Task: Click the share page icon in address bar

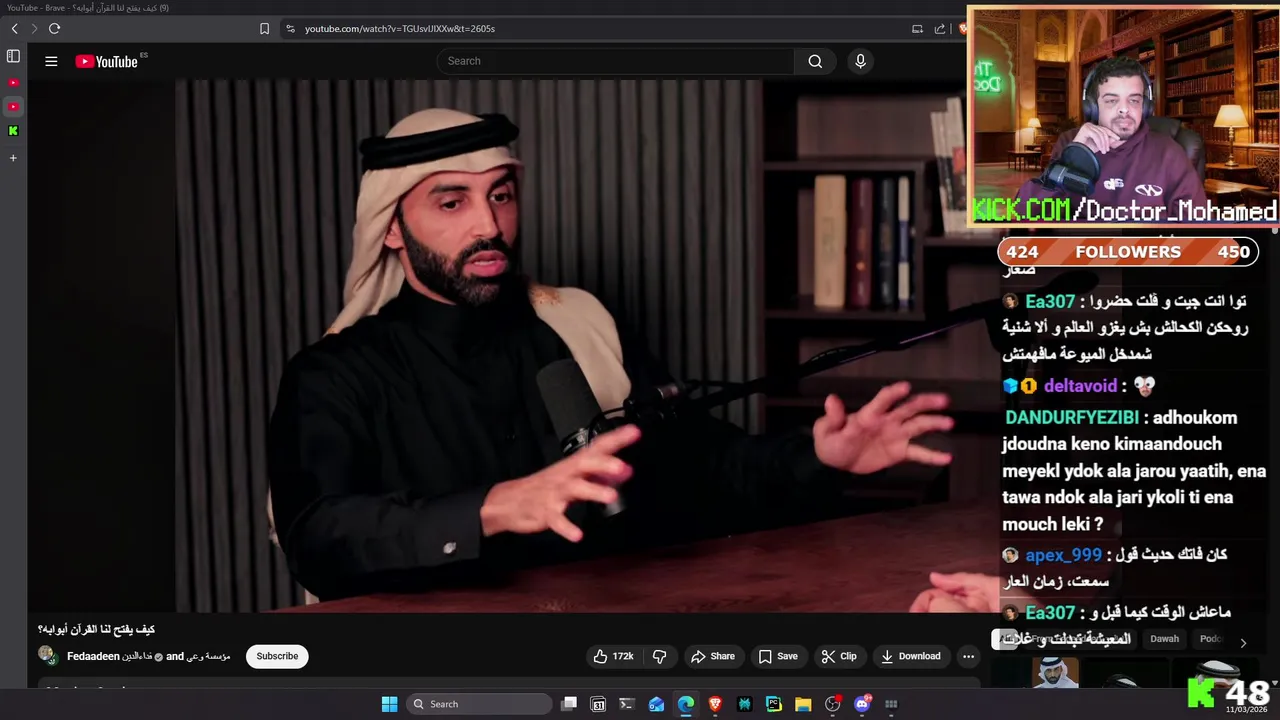Action: point(940,29)
